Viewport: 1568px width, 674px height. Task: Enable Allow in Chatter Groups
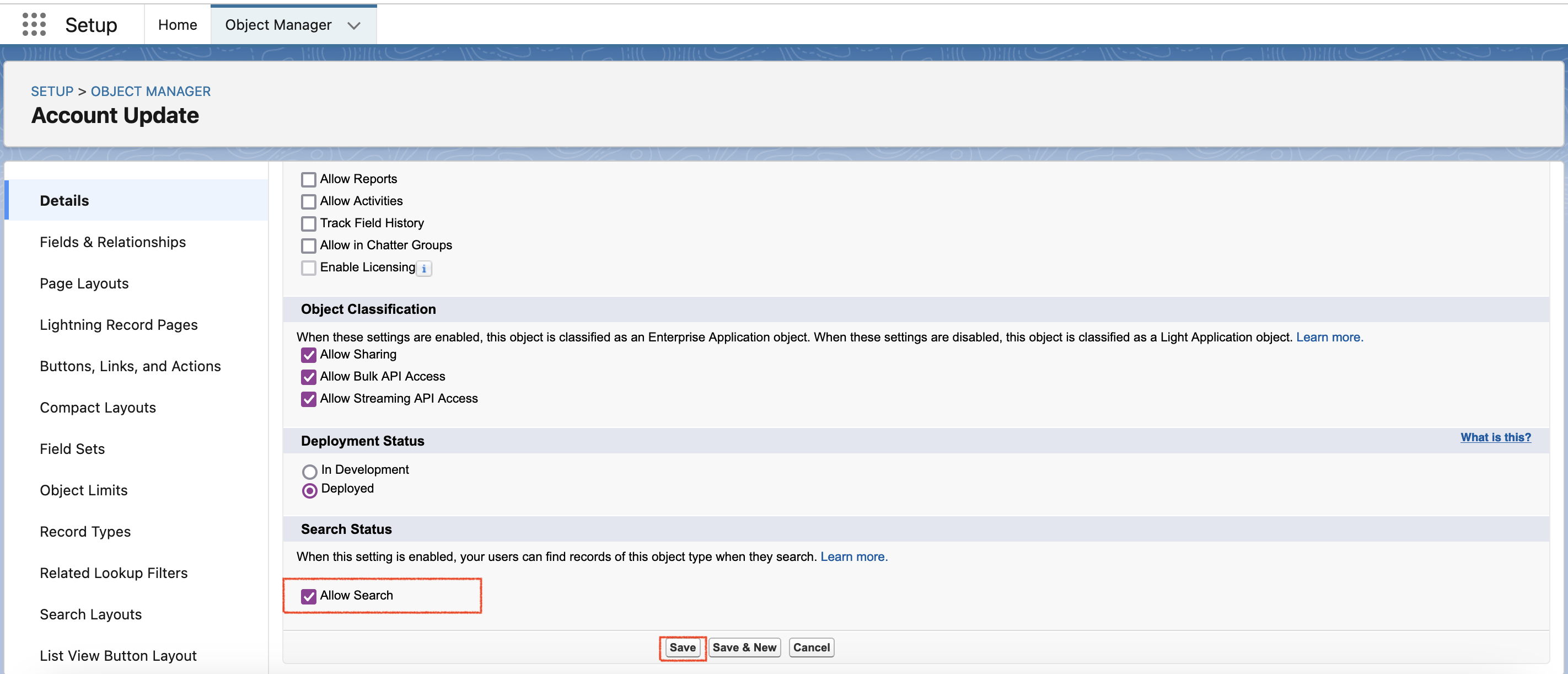click(x=309, y=245)
